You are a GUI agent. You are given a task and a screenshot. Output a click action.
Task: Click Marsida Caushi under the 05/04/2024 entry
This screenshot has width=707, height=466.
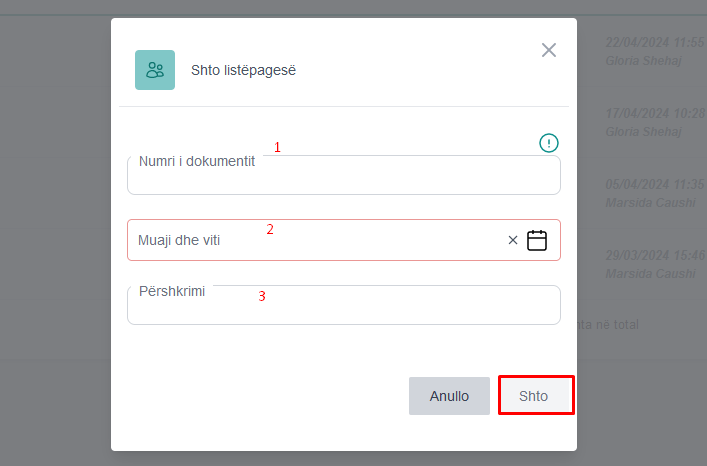[x=650, y=202]
